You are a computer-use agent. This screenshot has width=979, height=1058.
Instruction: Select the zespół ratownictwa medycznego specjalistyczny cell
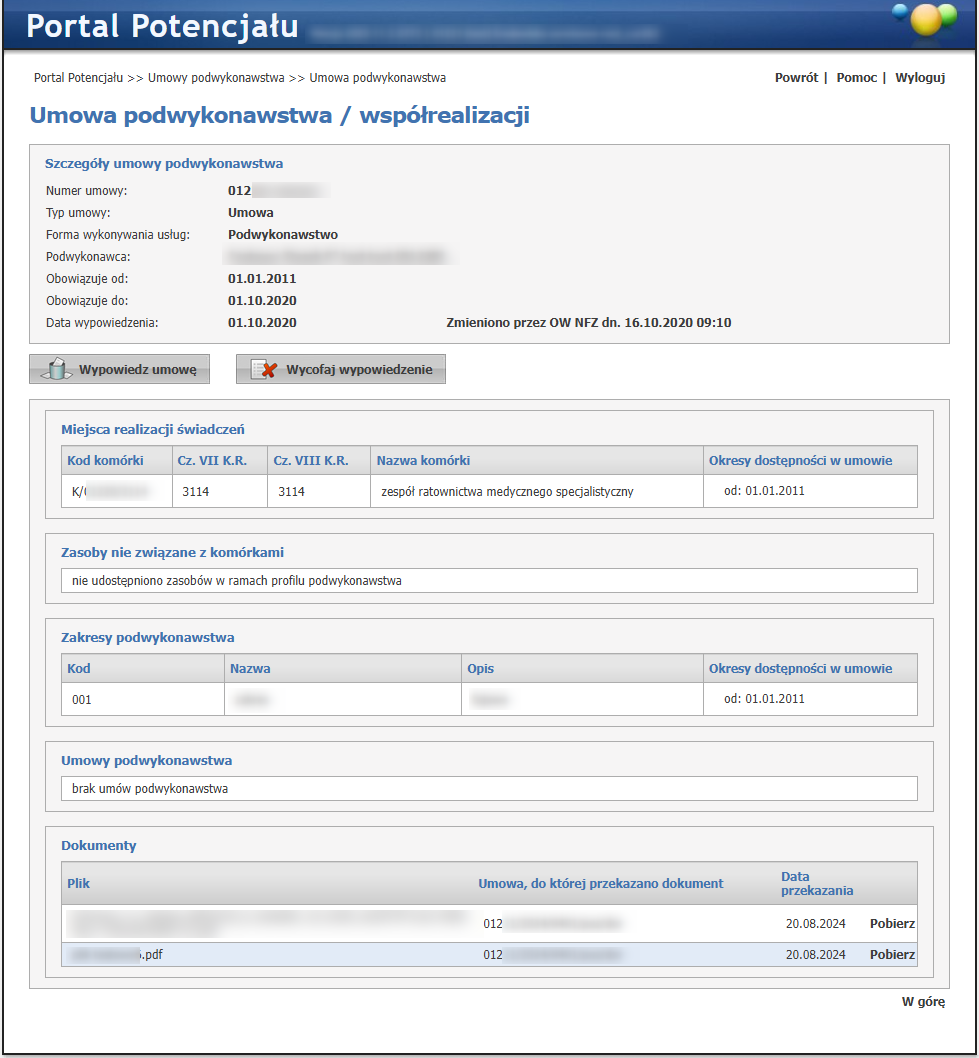tap(507, 491)
